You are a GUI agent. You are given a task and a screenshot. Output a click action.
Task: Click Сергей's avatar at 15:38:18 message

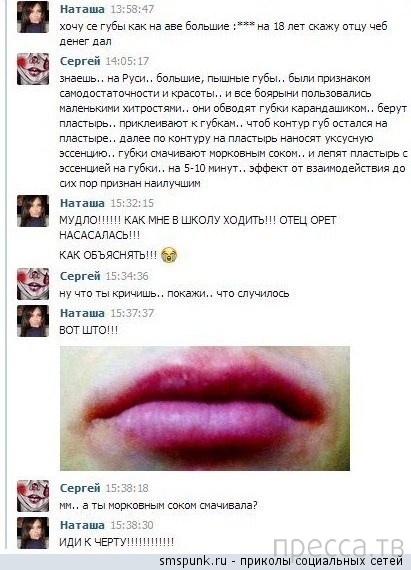[33, 496]
